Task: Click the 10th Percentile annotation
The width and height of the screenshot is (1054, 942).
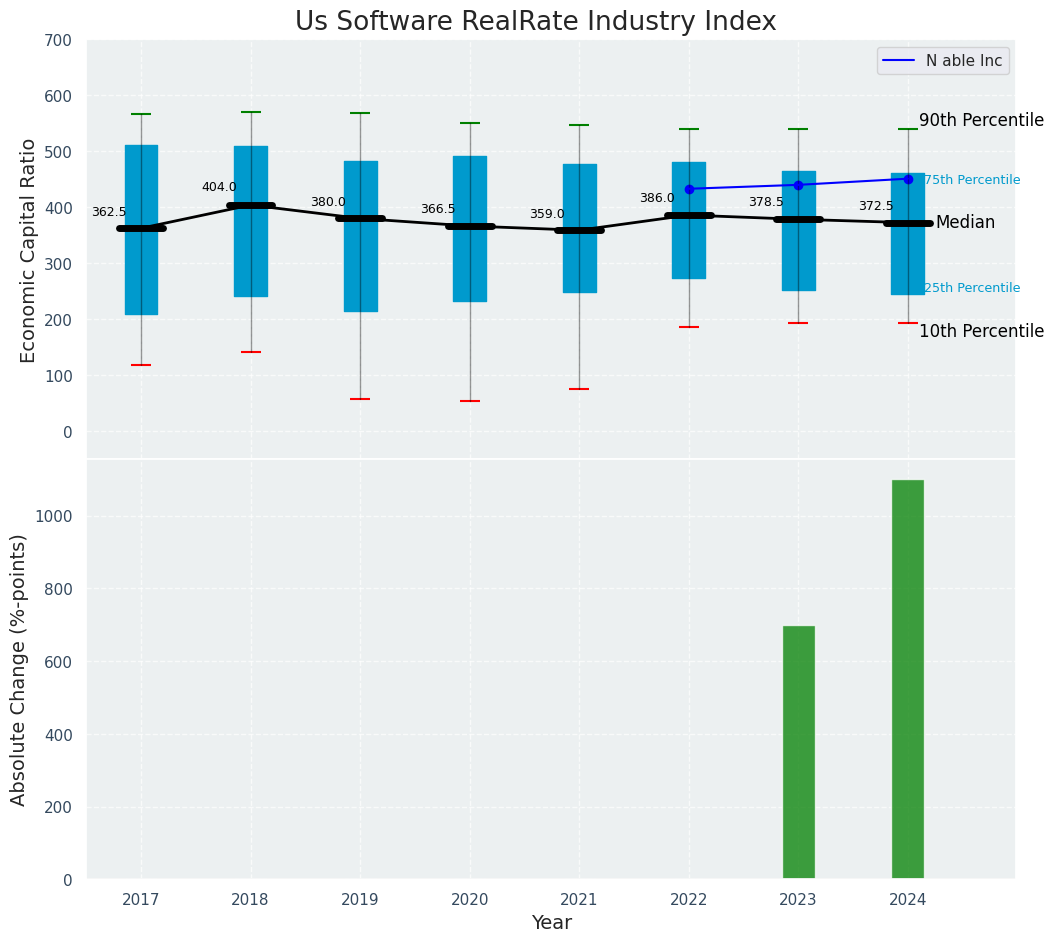Action: tap(981, 331)
